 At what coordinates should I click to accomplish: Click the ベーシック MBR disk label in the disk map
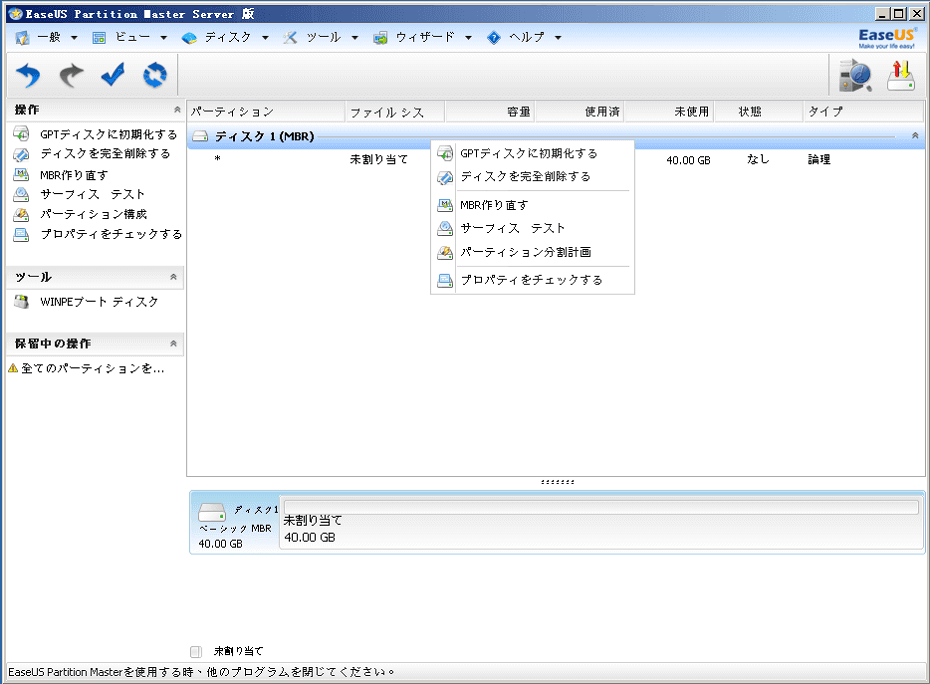coord(235,528)
